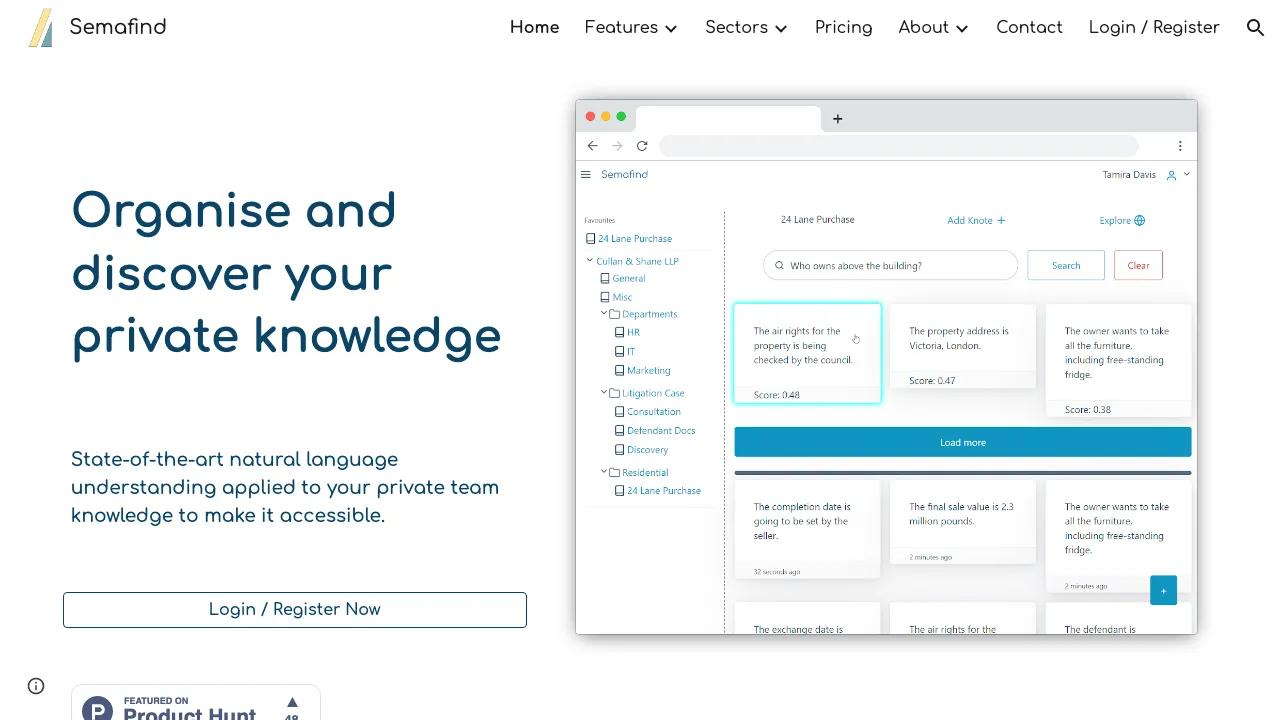Viewport: 1280px width, 720px height.
Task: Click the plus icon beside Add Knote
Action: click(1001, 221)
